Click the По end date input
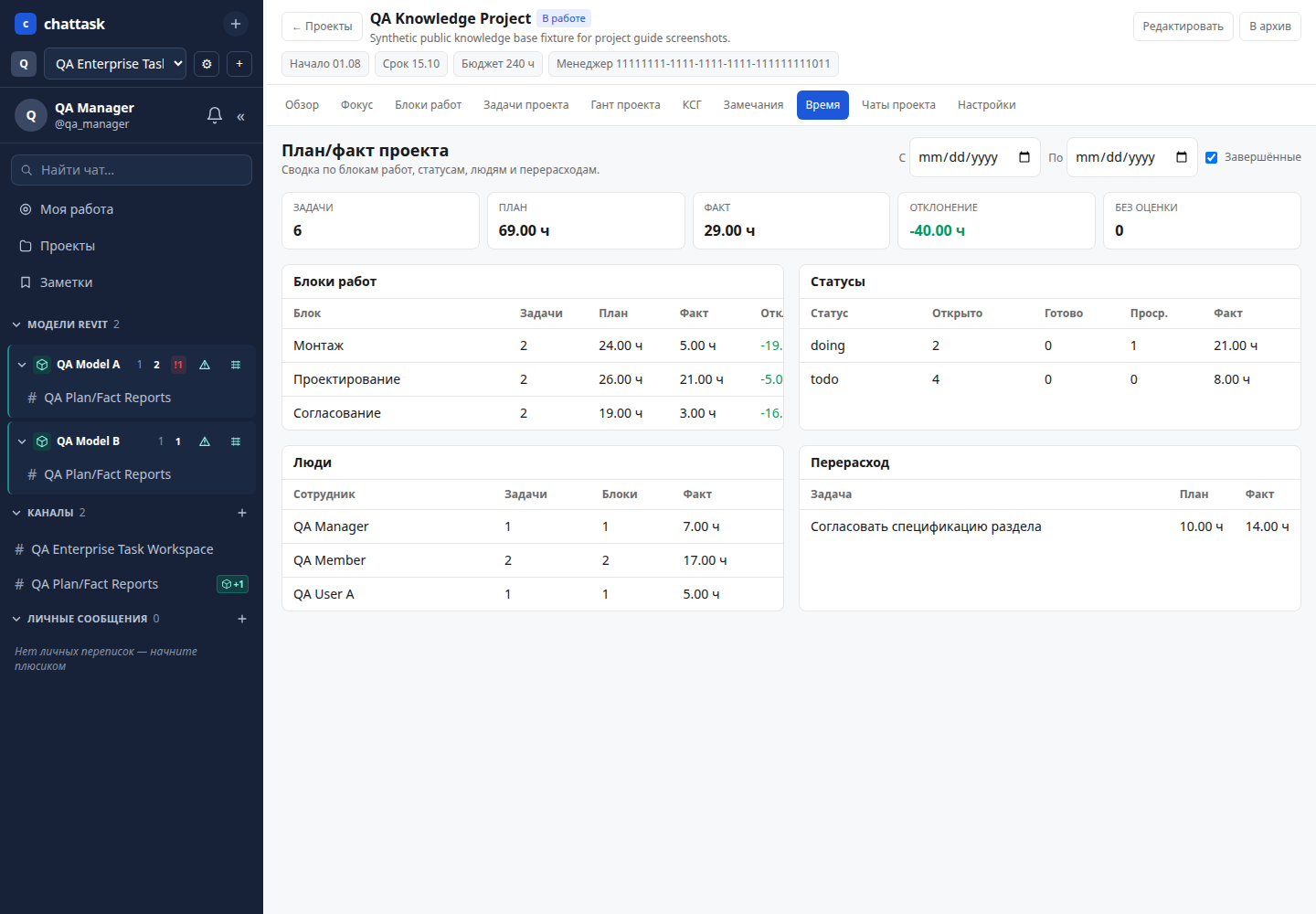The image size is (1316, 914). [1131, 157]
